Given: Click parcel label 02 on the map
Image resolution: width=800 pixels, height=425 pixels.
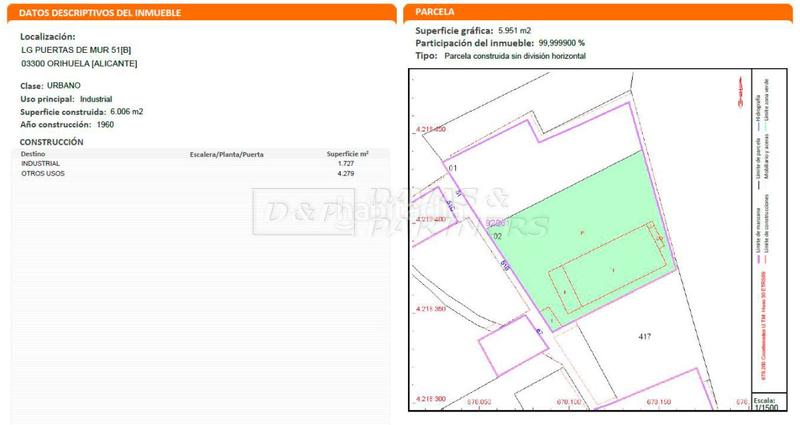Looking at the screenshot, I should coord(496,235).
